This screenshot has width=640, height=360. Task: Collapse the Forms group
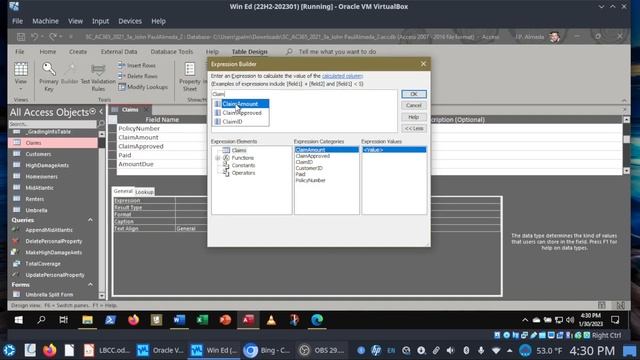90,284
